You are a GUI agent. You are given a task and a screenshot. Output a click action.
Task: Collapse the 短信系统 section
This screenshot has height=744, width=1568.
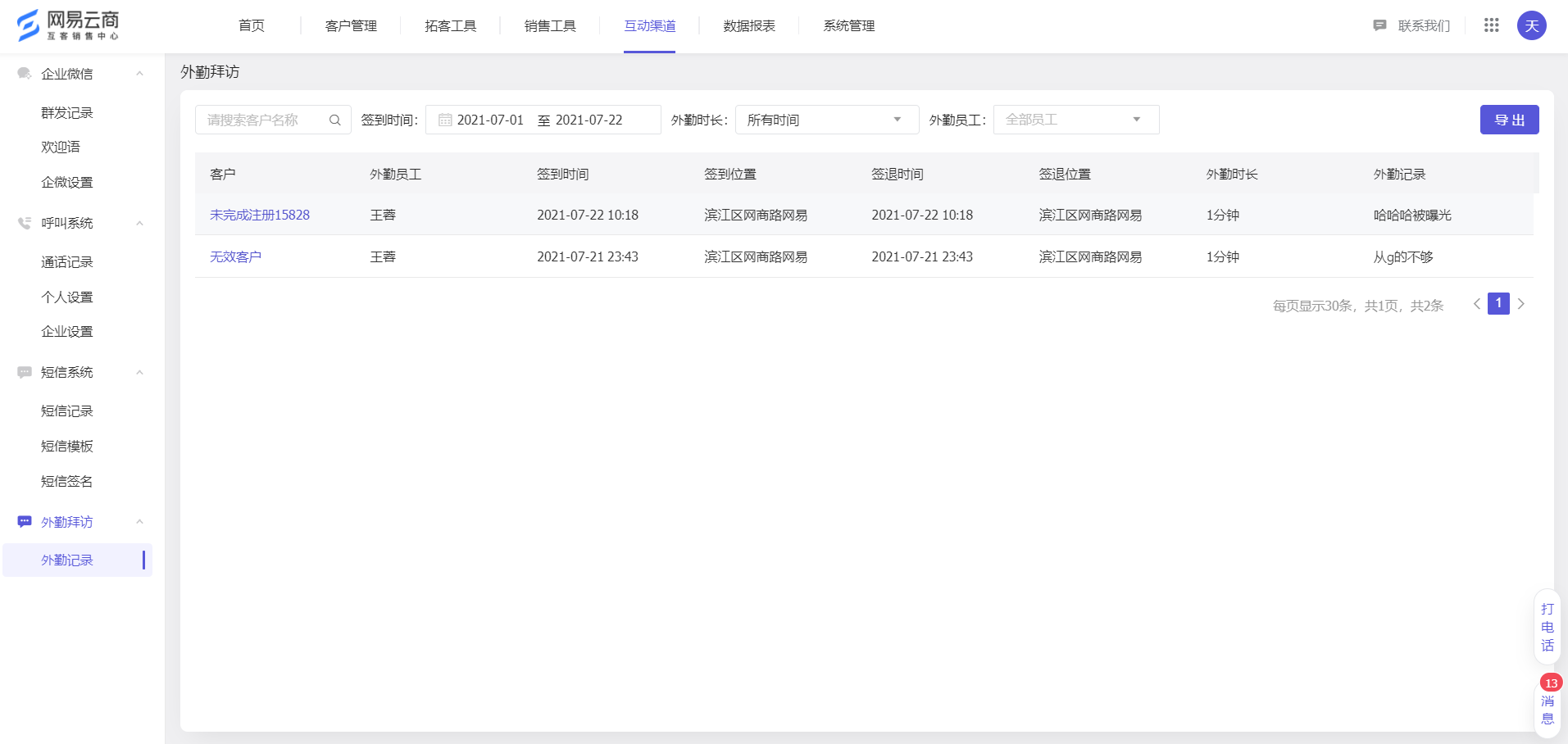(x=140, y=372)
